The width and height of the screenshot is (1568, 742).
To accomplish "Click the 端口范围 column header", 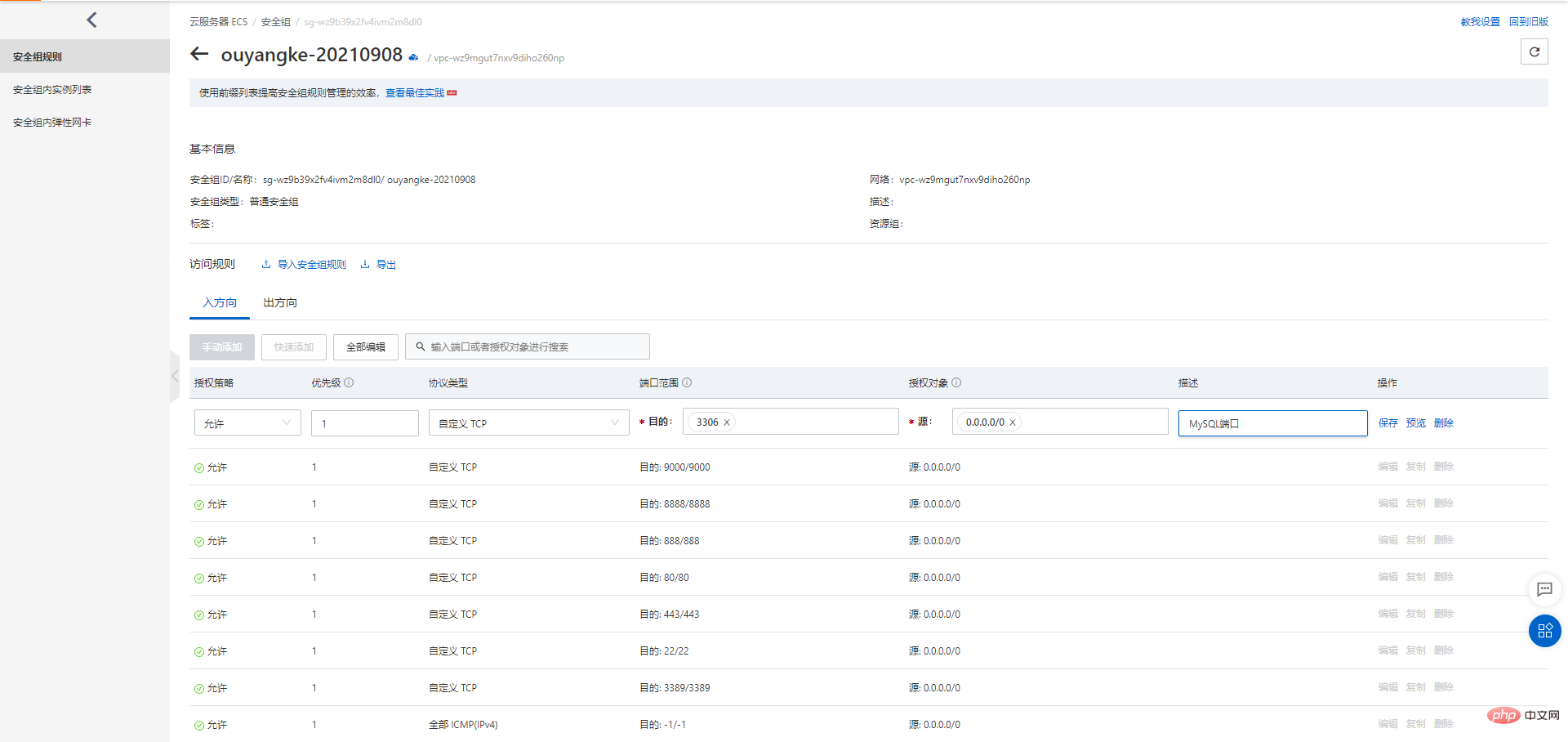I will (x=659, y=382).
